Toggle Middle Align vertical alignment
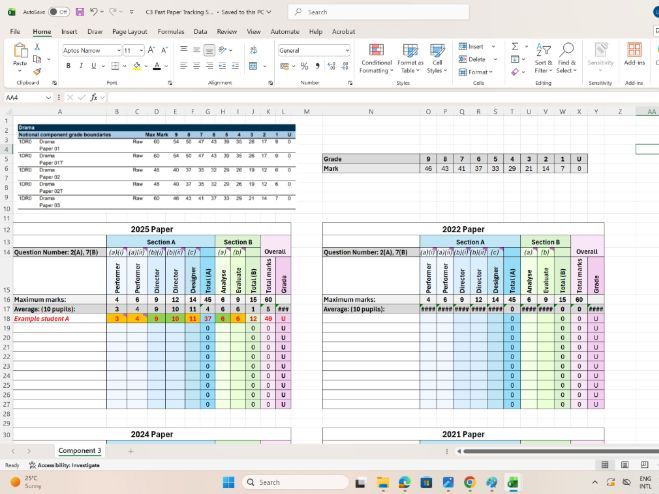This screenshot has width=659, height=494. [x=196, y=50]
